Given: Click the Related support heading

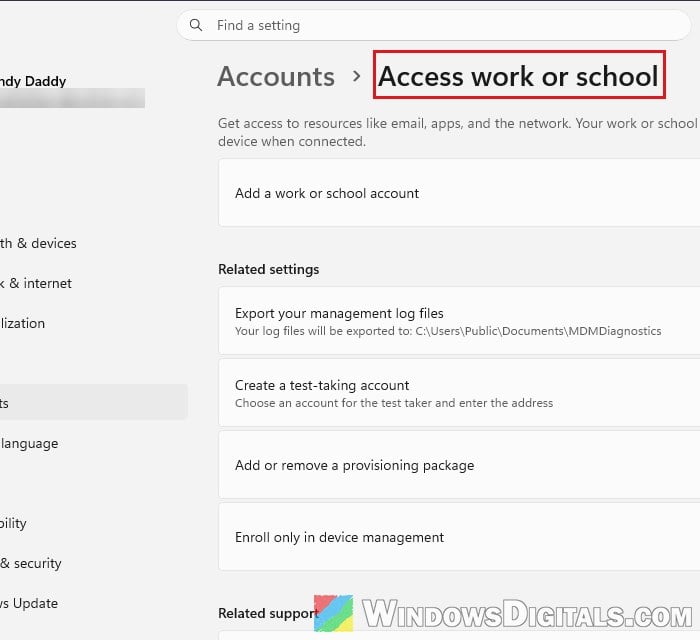Looking at the screenshot, I should tap(268, 613).
